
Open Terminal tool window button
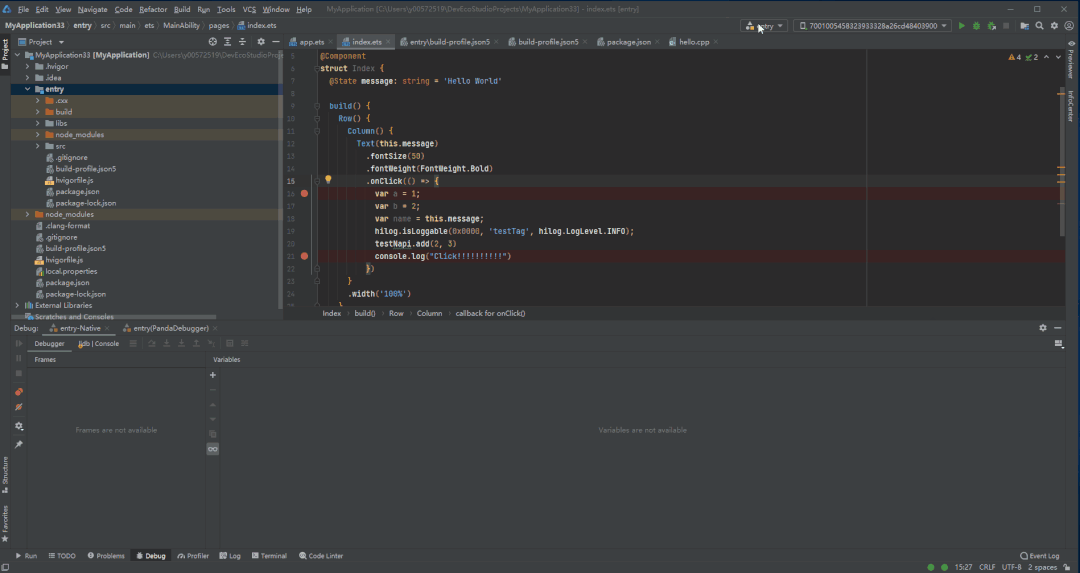(269, 556)
